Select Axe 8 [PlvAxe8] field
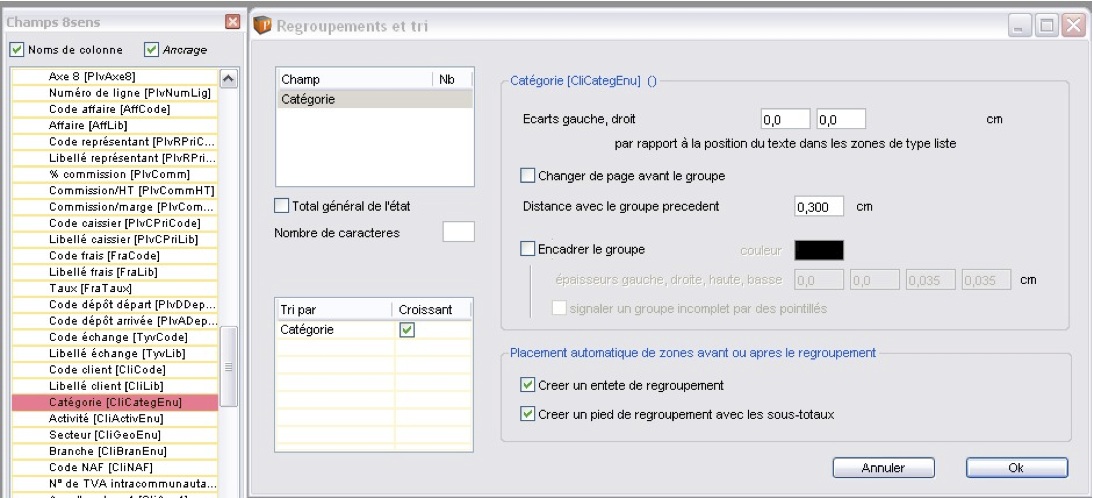Screen dimensions: 1093x498 pos(115,77)
